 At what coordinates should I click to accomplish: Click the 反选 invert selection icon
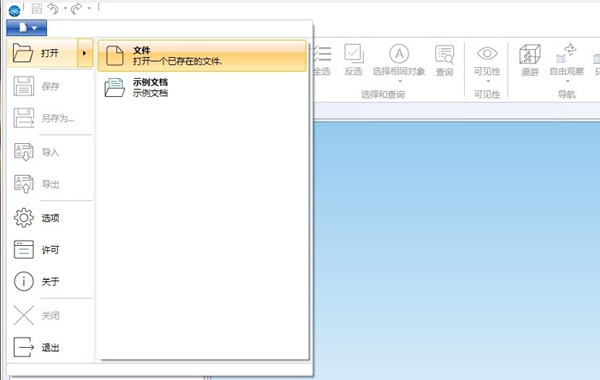coord(353,53)
